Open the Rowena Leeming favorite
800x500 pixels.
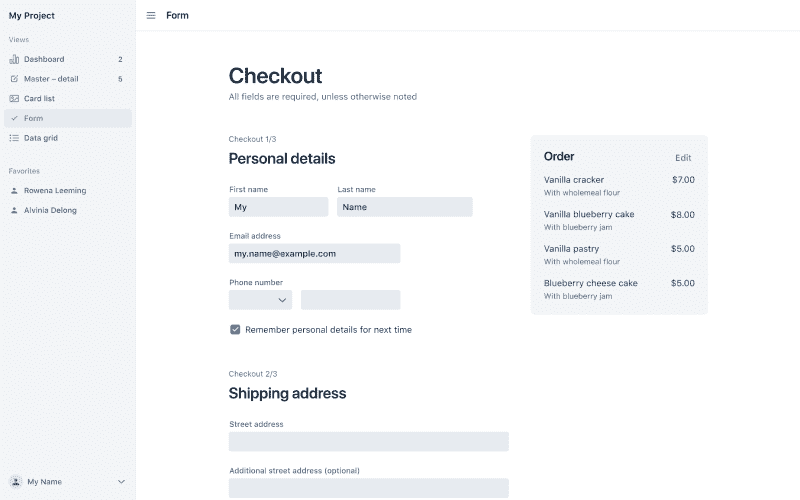(55, 190)
